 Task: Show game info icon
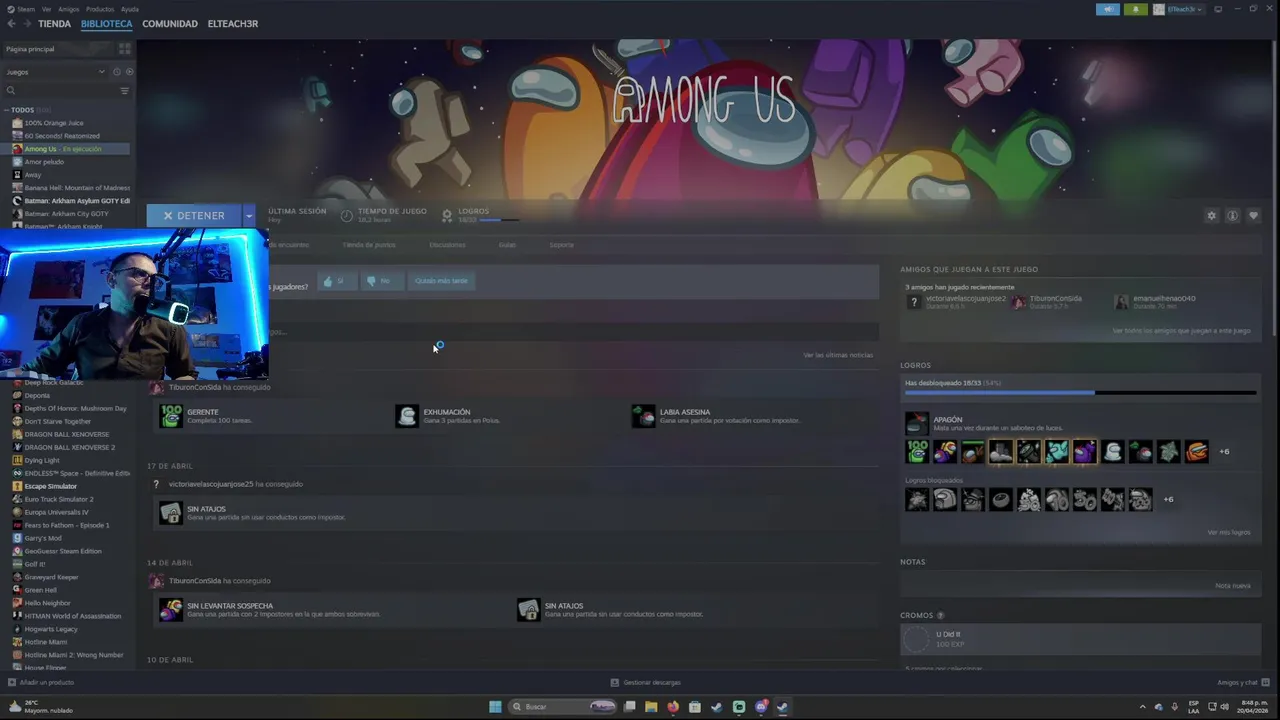coord(1233,215)
